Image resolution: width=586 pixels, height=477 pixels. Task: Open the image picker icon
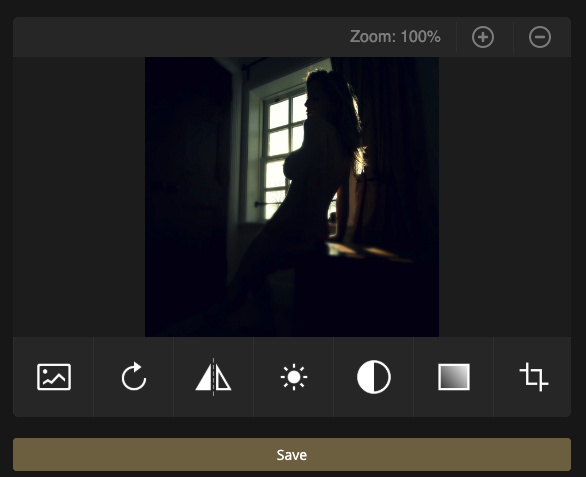tap(54, 377)
